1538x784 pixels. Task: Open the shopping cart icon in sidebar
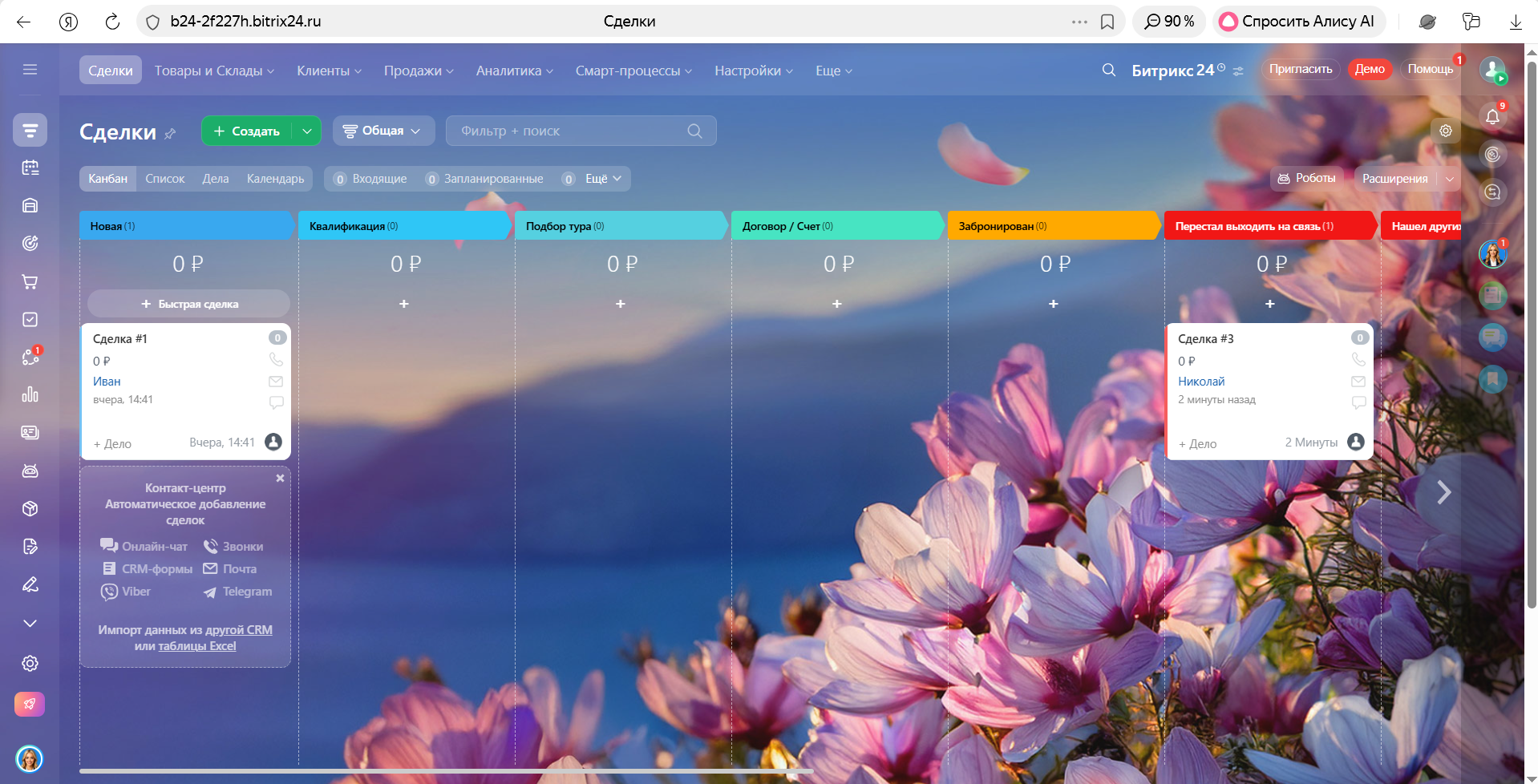tap(30, 281)
